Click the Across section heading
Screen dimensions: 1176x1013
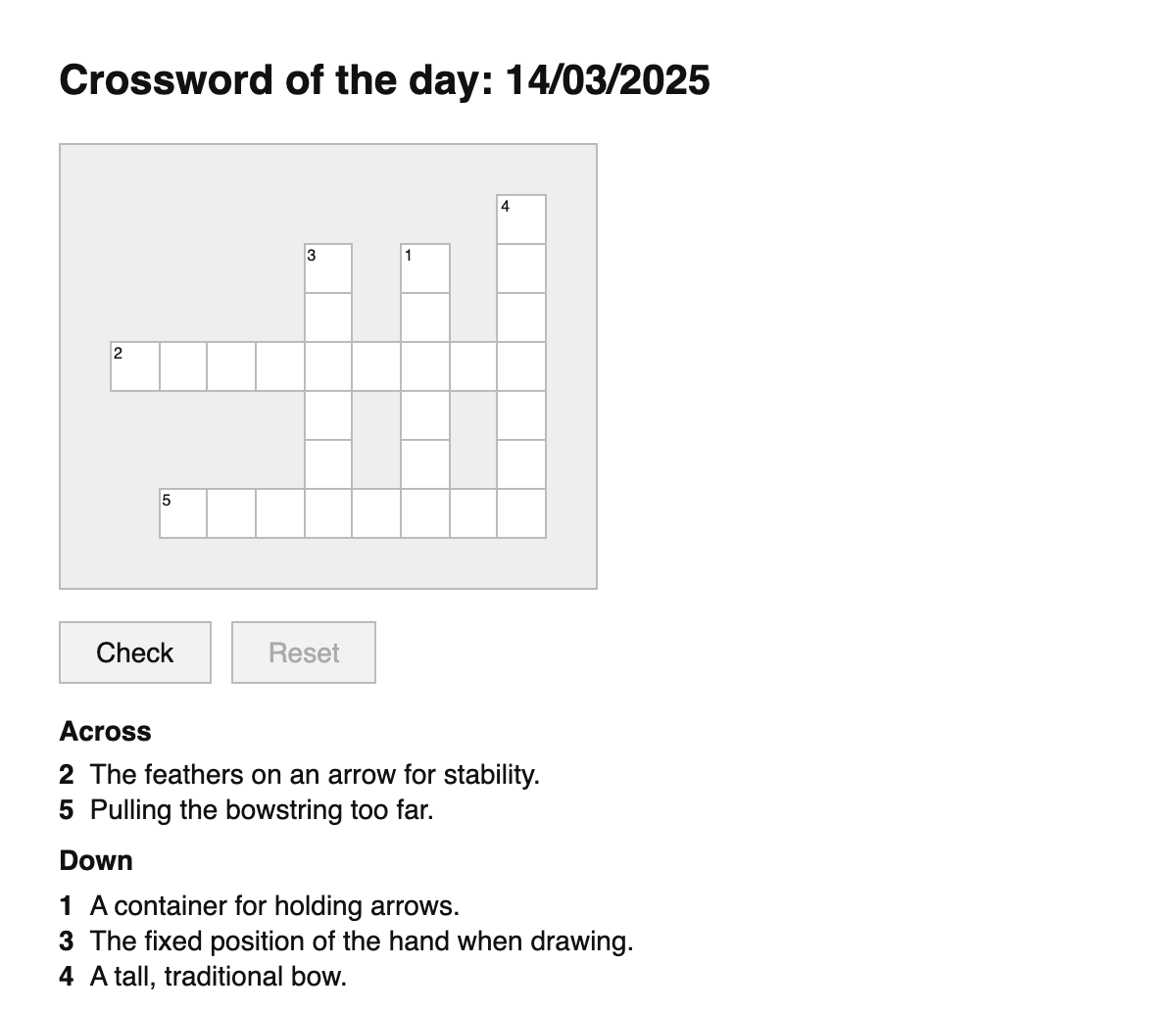(105, 731)
